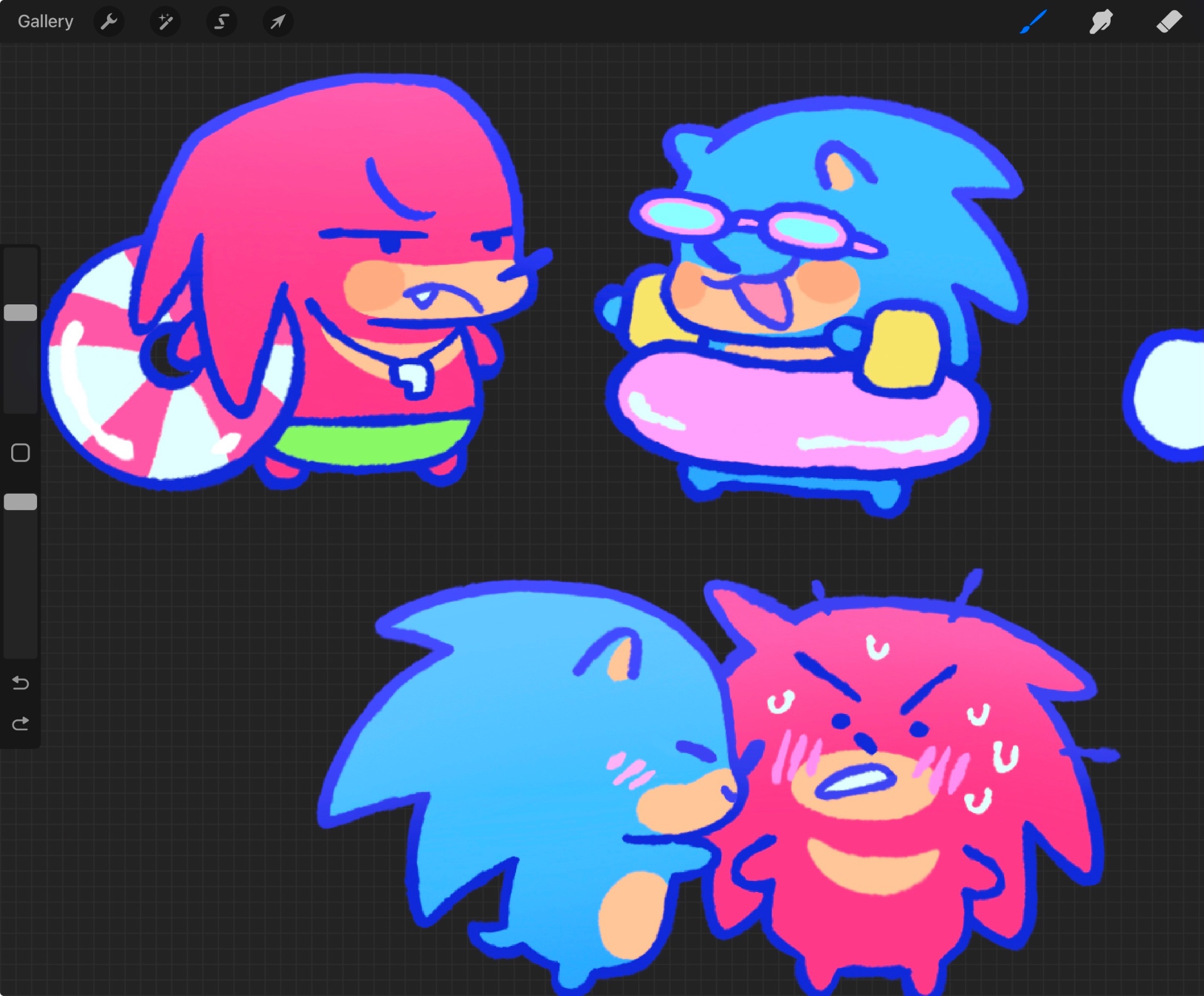Activate the Selection S-shaped tool
The width and height of the screenshot is (1204, 996).
pyautogui.click(x=222, y=22)
